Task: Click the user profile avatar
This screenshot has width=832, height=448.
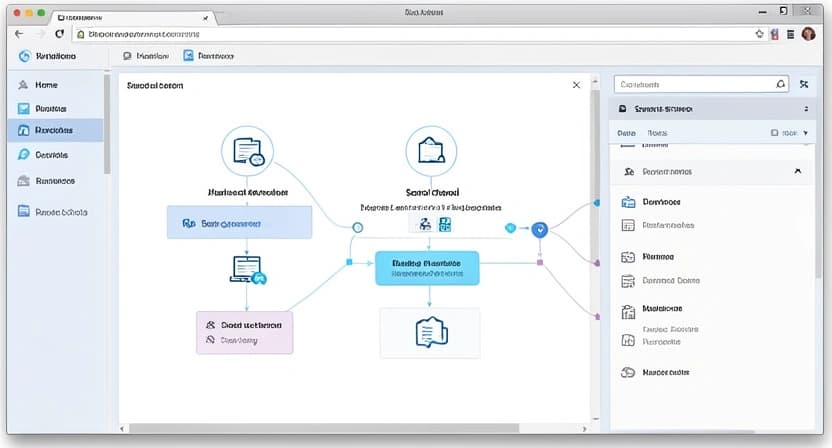Action: (808, 34)
